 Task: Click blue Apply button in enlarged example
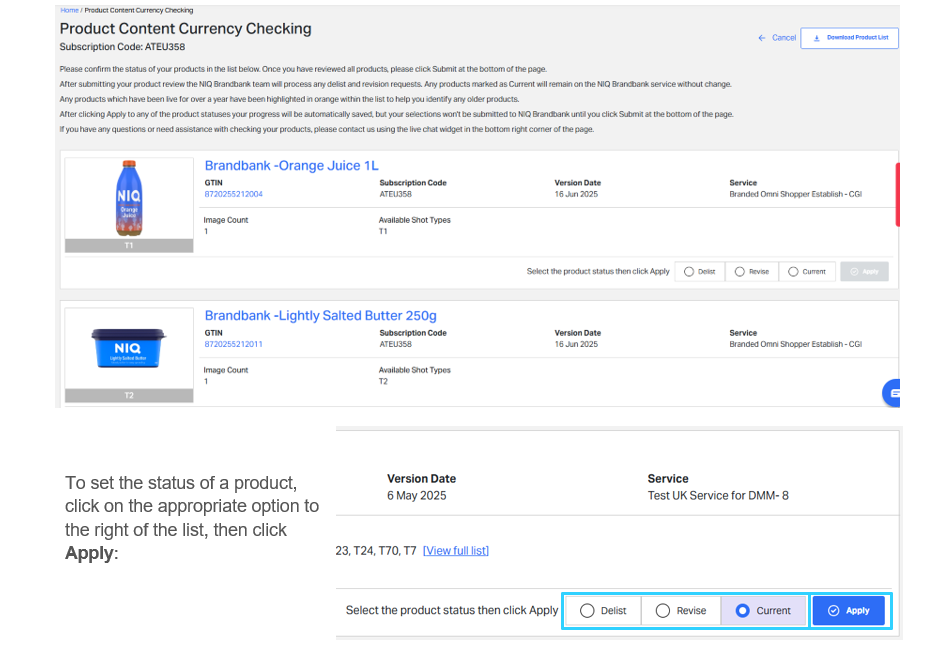click(849, 611)
